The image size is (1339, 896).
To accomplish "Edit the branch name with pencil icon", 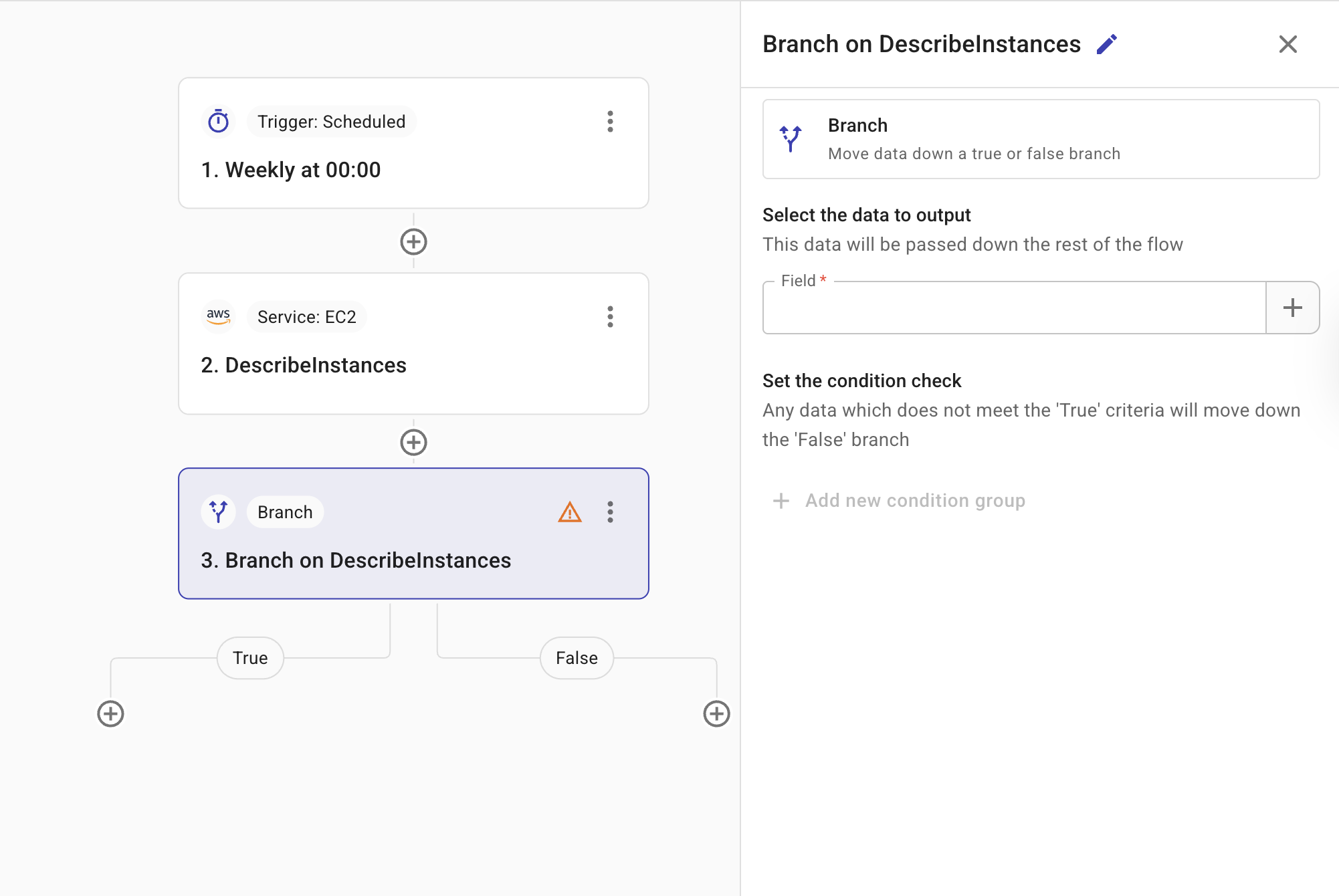I will (x=1107, y=44).
